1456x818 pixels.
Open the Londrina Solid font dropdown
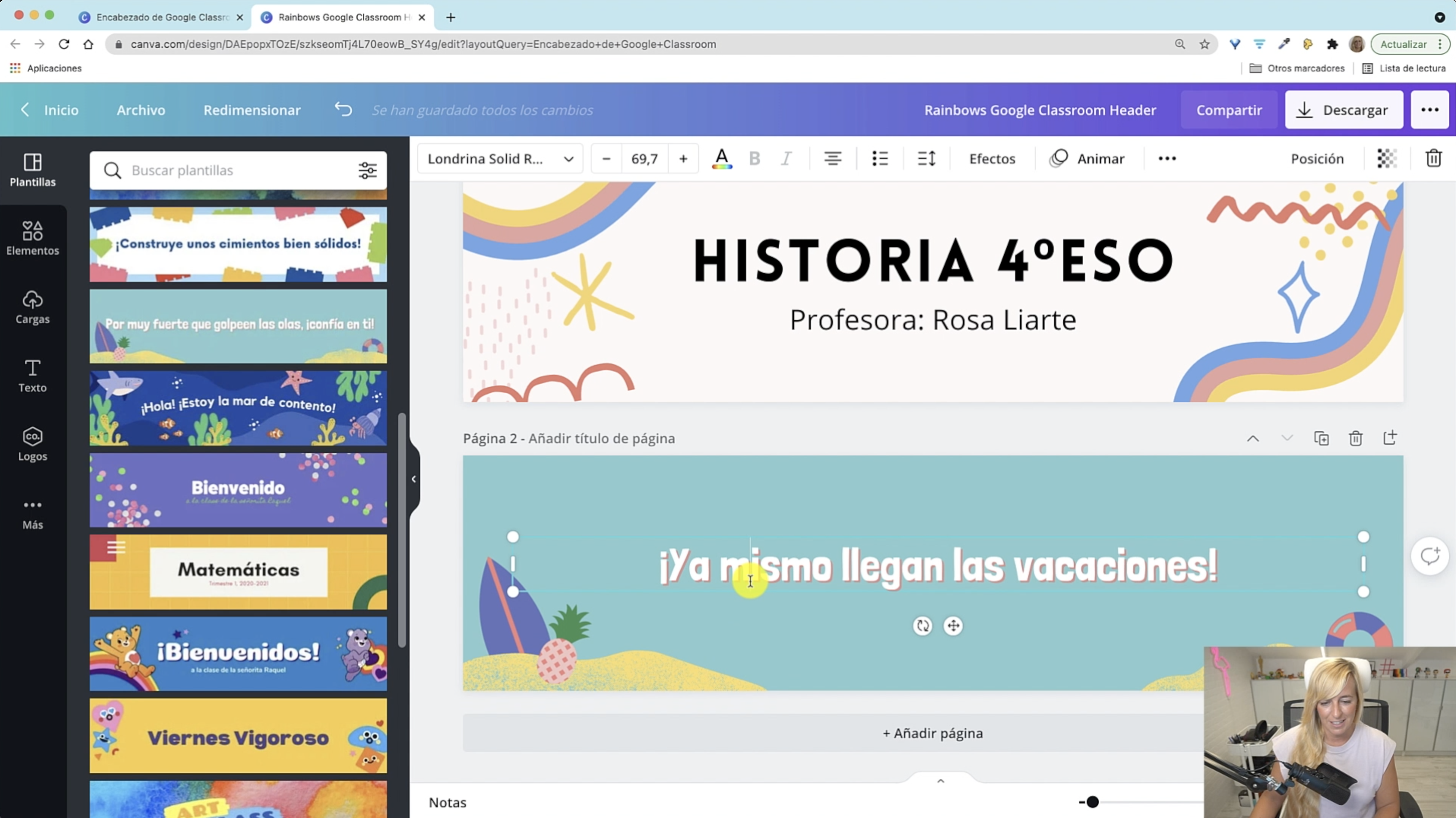(x=500, y=159)
